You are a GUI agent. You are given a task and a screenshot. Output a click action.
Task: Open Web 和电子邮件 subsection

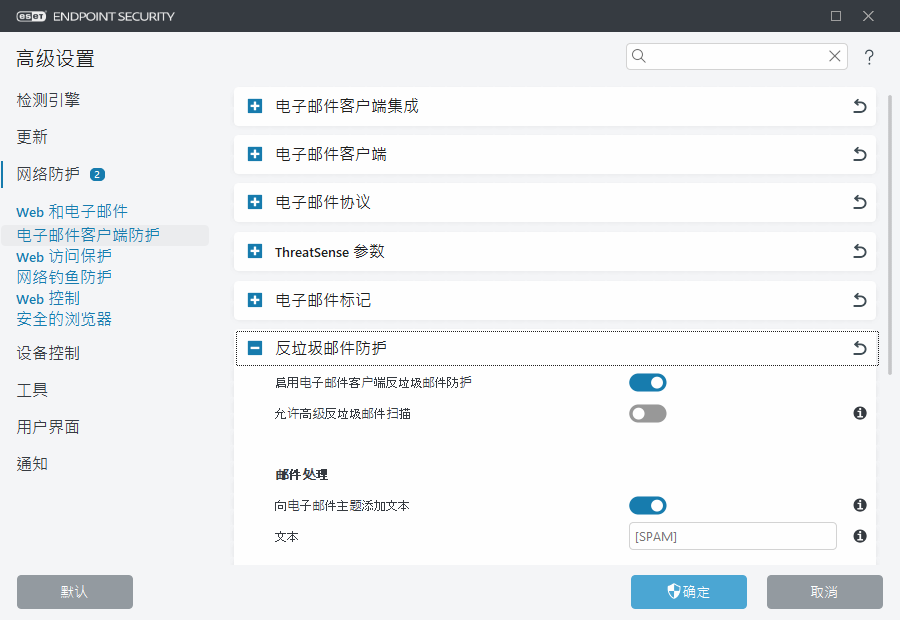pyautogui.click(x=72, y=211)
